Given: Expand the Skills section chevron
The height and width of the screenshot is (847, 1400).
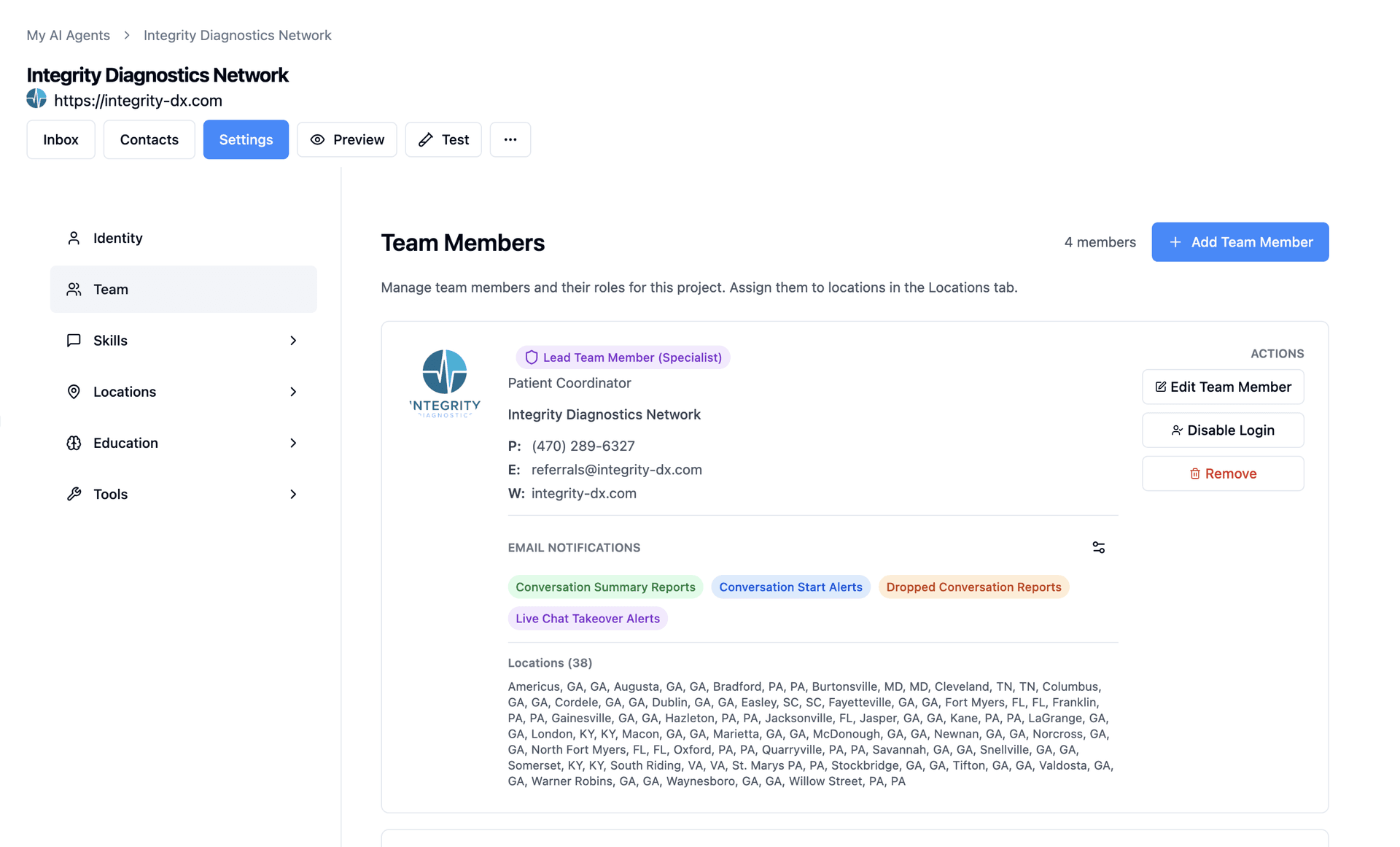Looking at the screenshot, I should coord(293,341).
